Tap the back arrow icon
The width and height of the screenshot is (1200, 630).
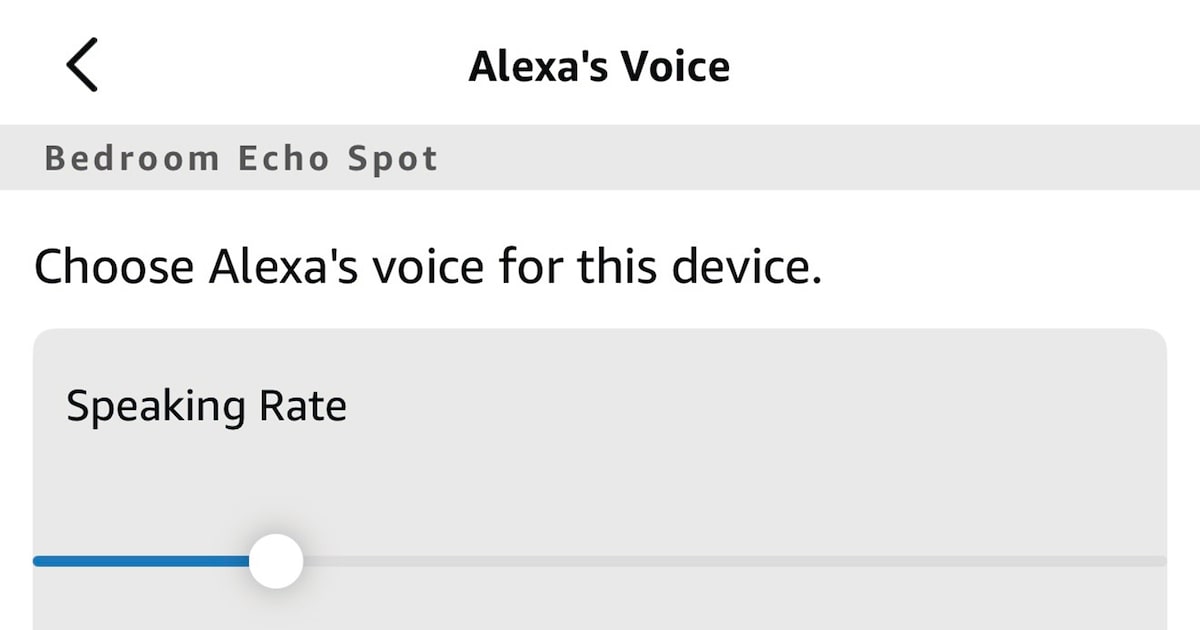tap(82, 65)
